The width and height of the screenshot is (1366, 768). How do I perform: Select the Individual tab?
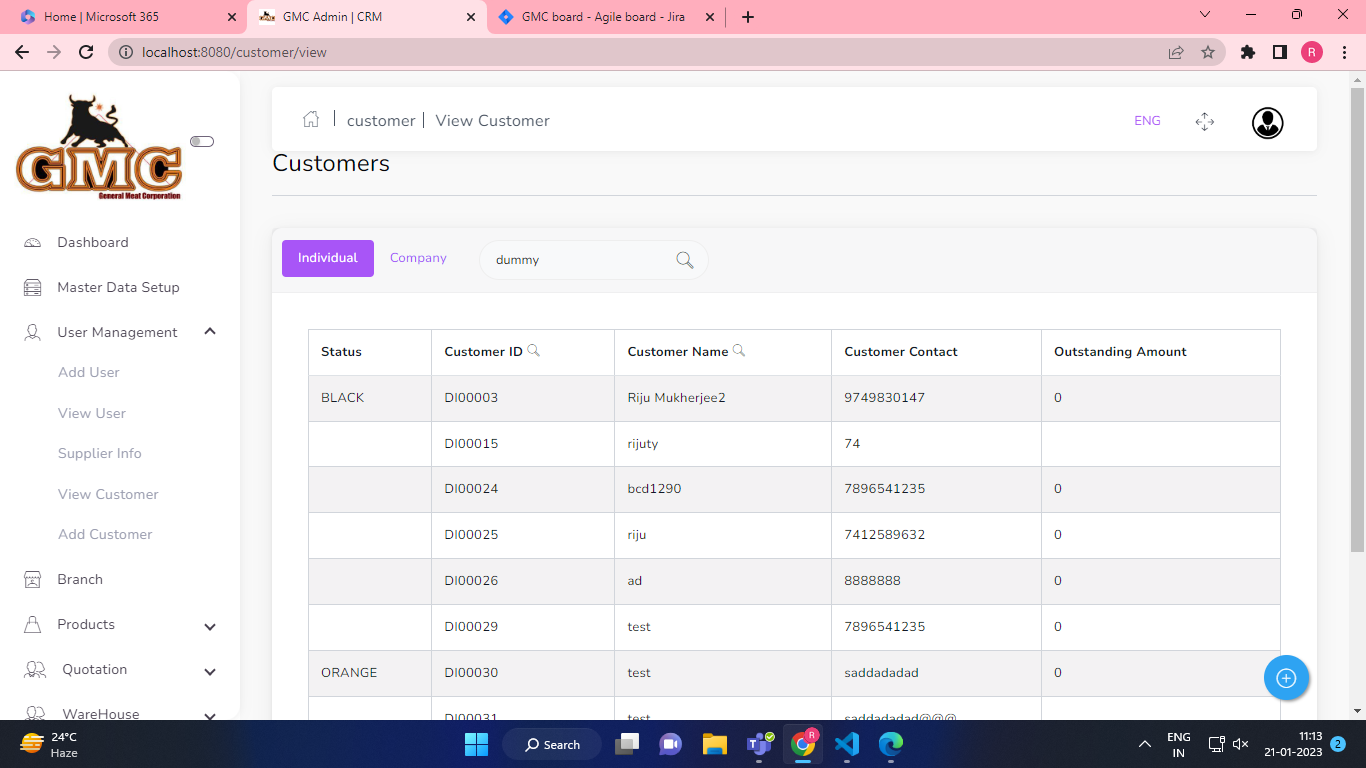tap(327, 258)
